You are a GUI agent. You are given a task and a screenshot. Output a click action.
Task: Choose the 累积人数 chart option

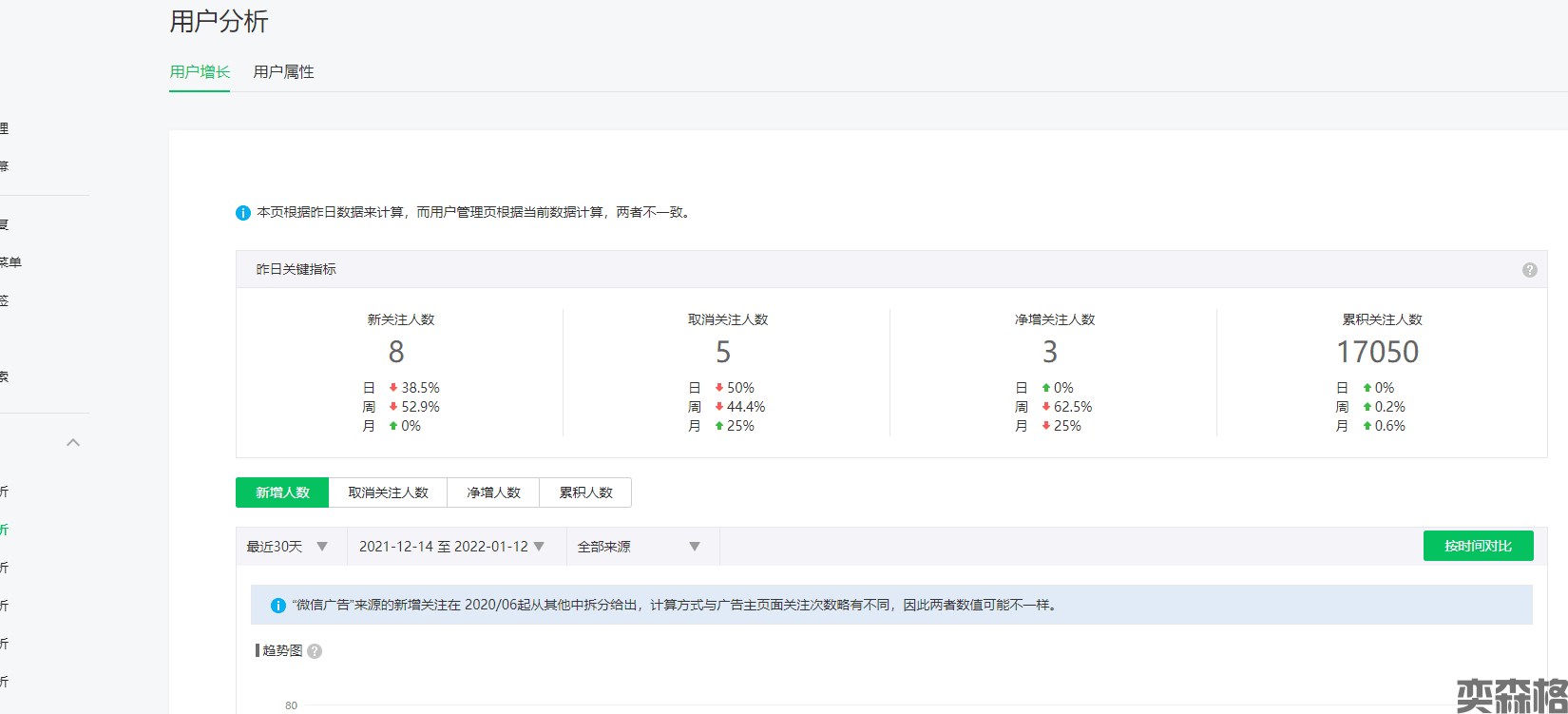[585, 492]
